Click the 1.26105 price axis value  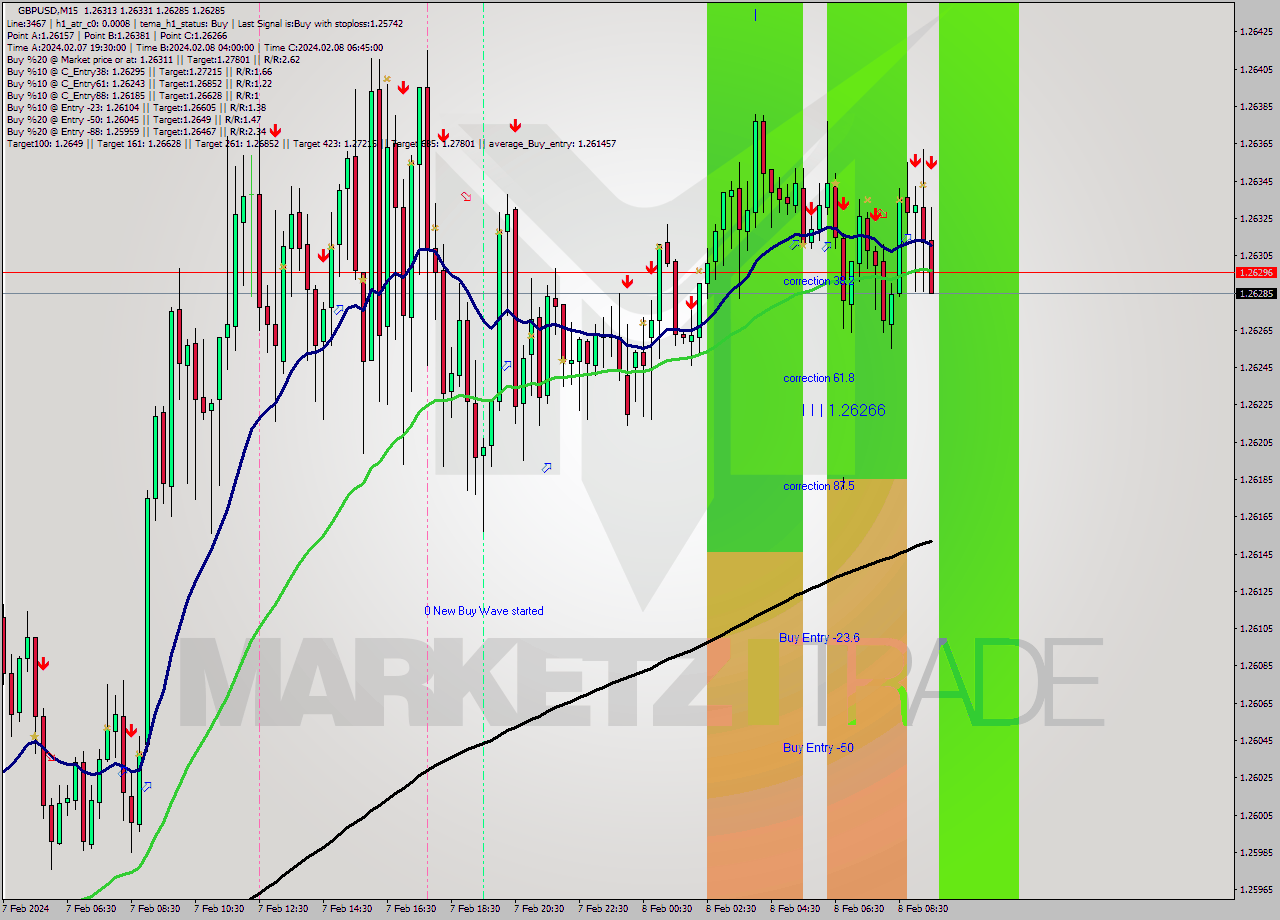pyautogui.click(x=1256, y=628)
